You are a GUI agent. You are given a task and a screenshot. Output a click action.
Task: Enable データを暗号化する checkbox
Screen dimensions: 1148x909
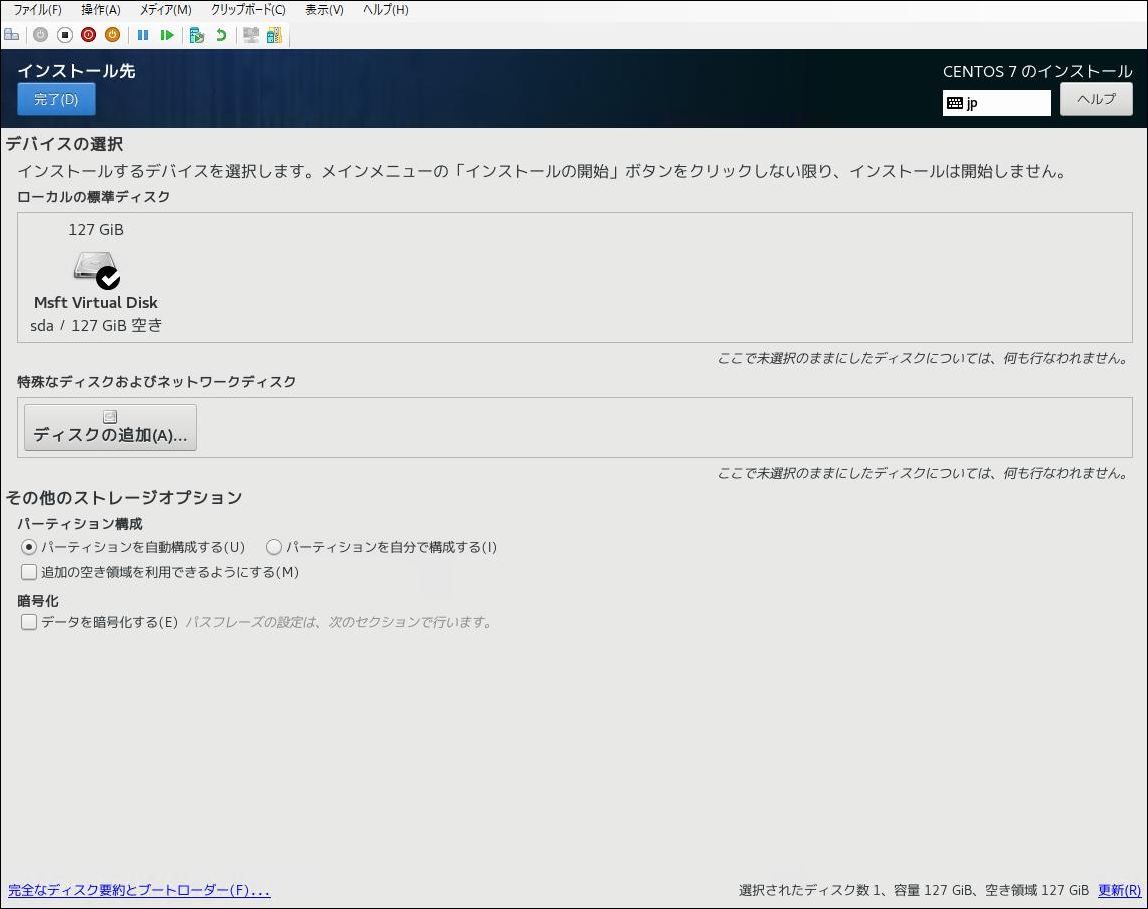(x=29, y=622)
